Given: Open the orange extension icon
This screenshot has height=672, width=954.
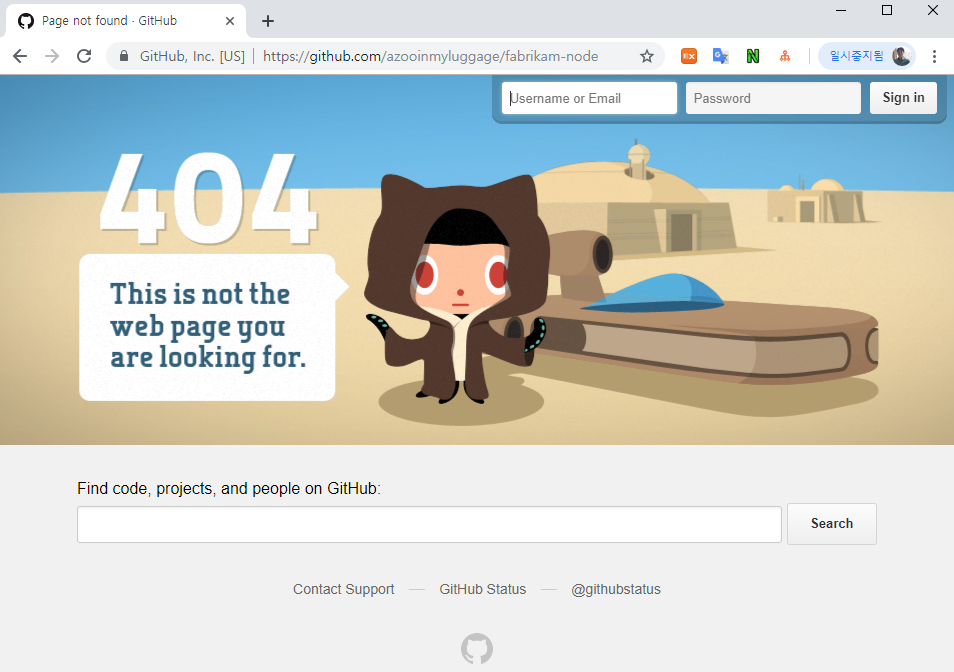Looking at the screenshot, I should tap(689, 57).
